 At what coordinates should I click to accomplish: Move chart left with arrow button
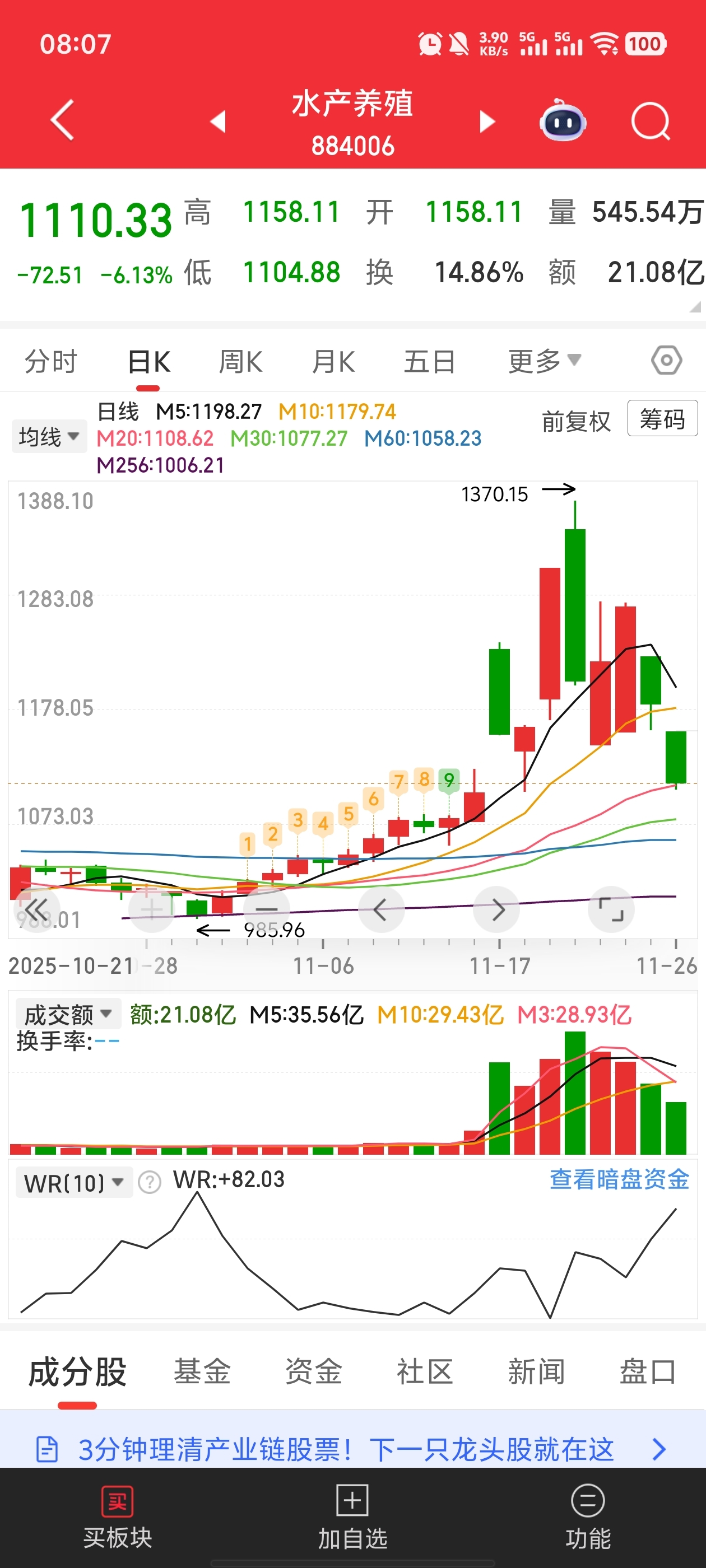coord(382,910)
